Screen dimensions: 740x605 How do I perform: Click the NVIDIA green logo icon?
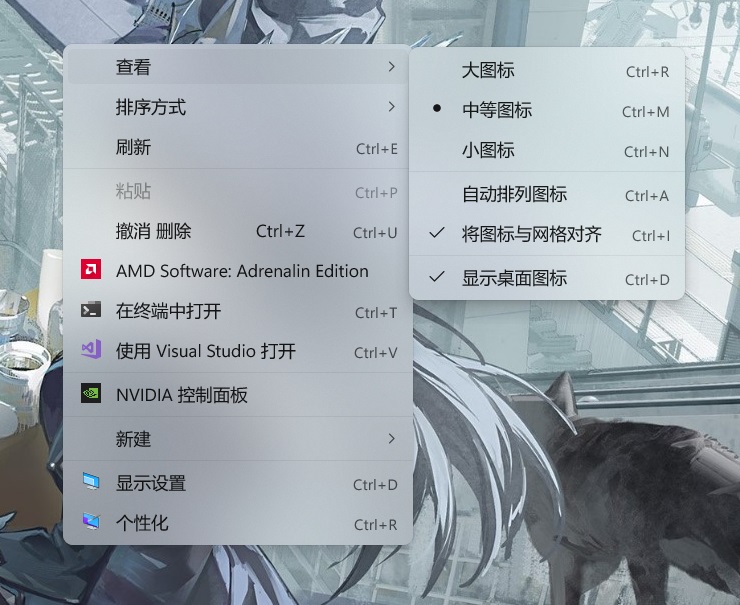[x=91, y=393]
